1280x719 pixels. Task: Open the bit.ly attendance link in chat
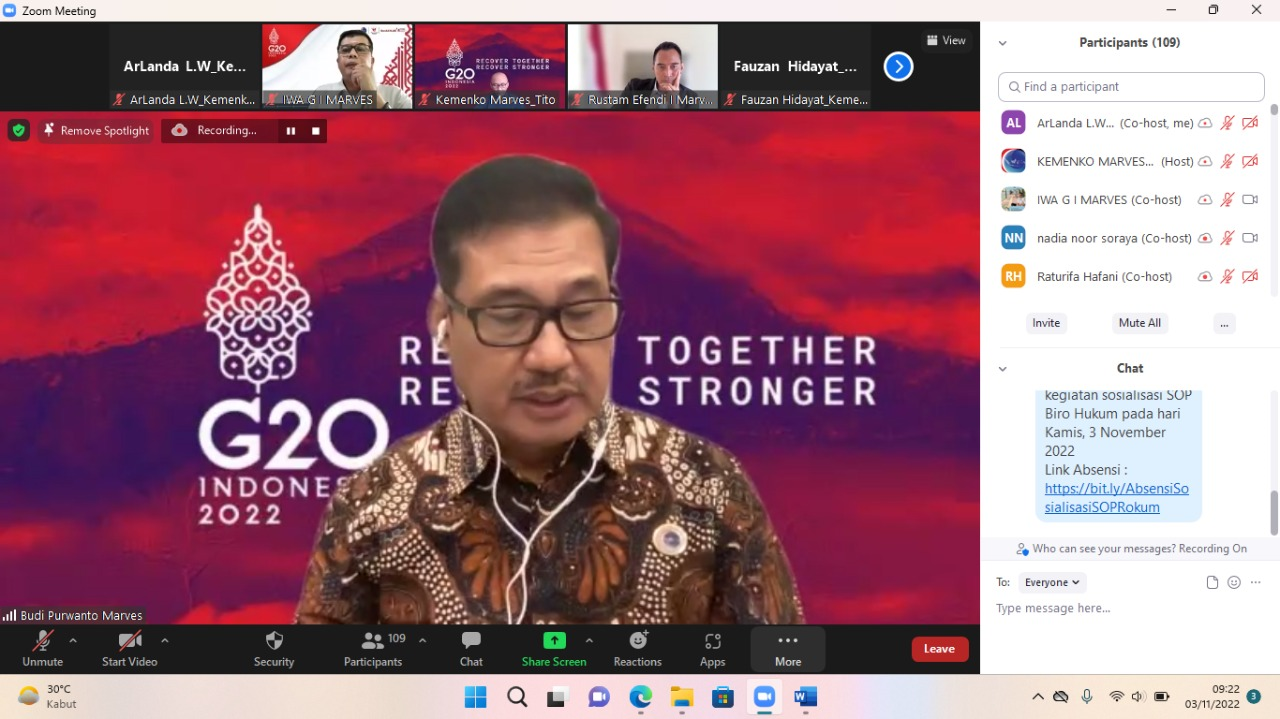(x=1116, y=498)
